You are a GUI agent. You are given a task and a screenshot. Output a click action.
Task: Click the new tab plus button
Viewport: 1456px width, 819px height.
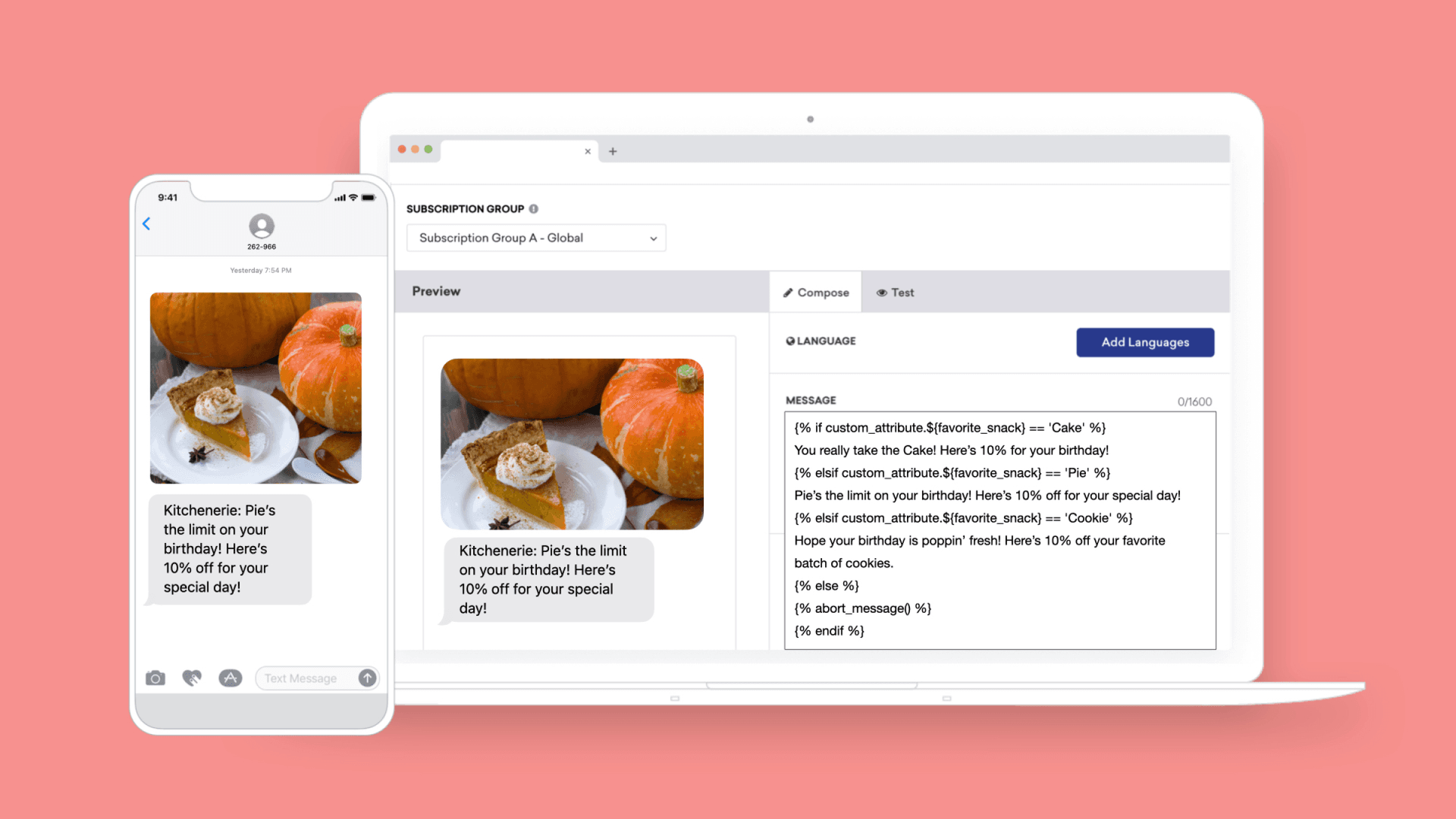[x=613, y=151]
